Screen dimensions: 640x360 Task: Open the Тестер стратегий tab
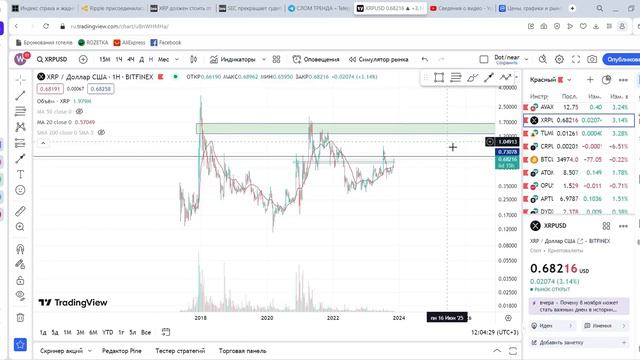coord(180,351)
